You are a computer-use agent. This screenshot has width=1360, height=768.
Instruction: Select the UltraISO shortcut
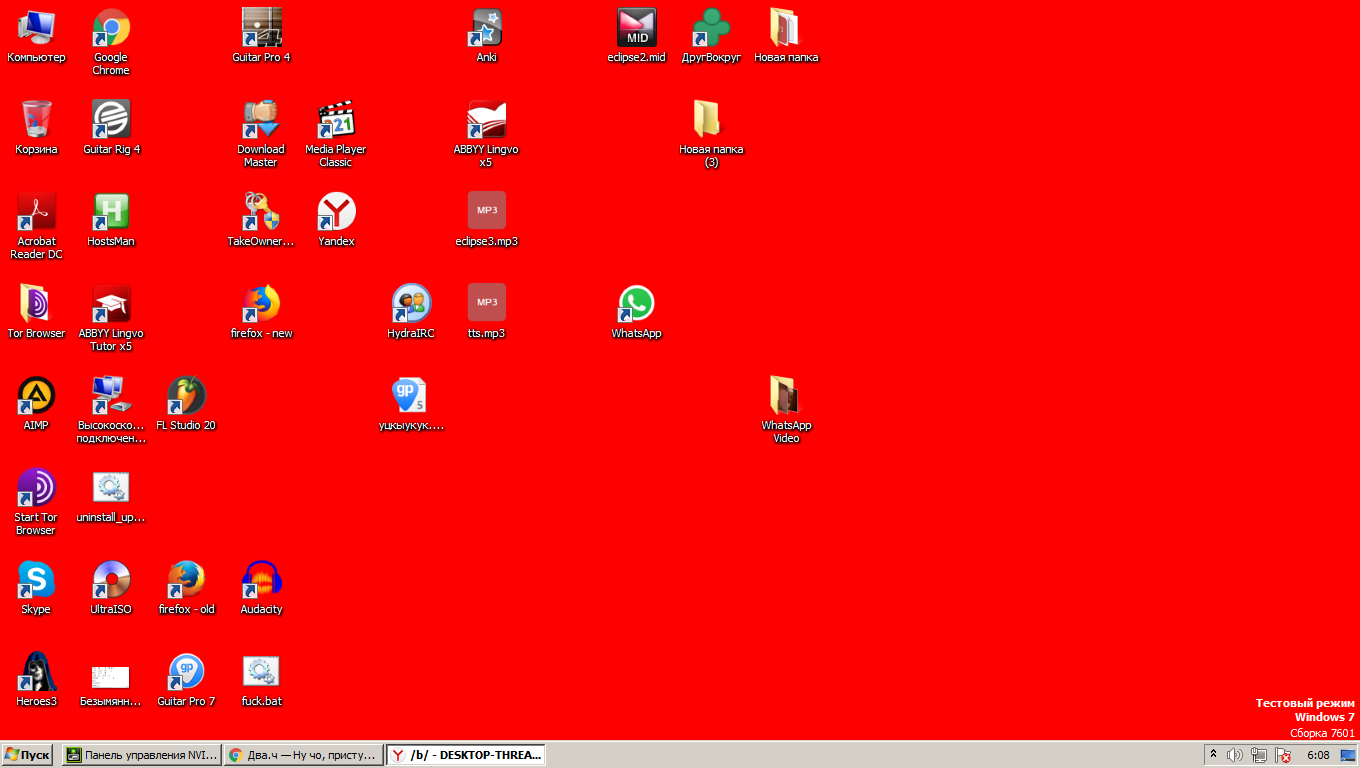[x=111, y=580]
